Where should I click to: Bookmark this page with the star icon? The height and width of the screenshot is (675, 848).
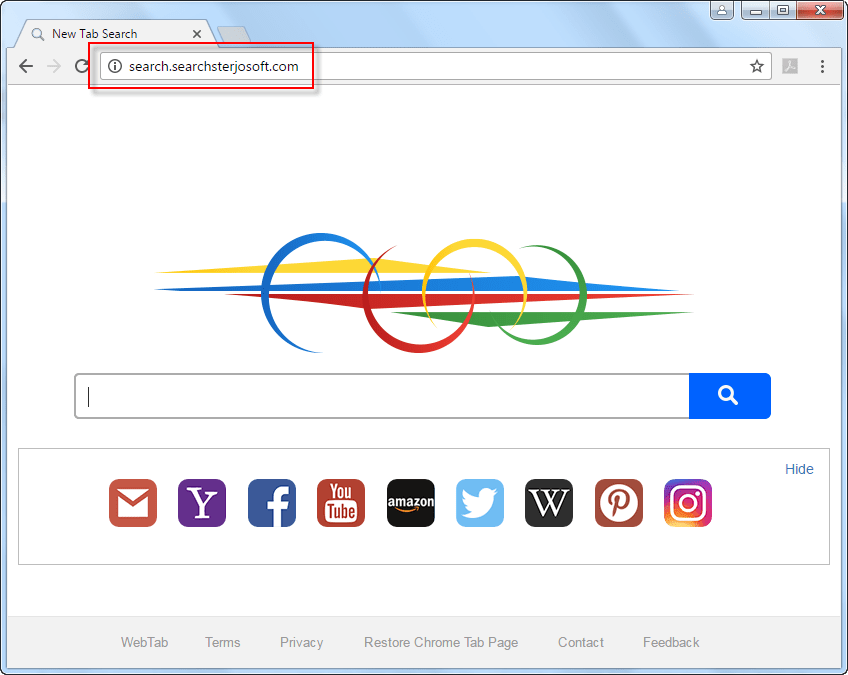tap(757, 66)
